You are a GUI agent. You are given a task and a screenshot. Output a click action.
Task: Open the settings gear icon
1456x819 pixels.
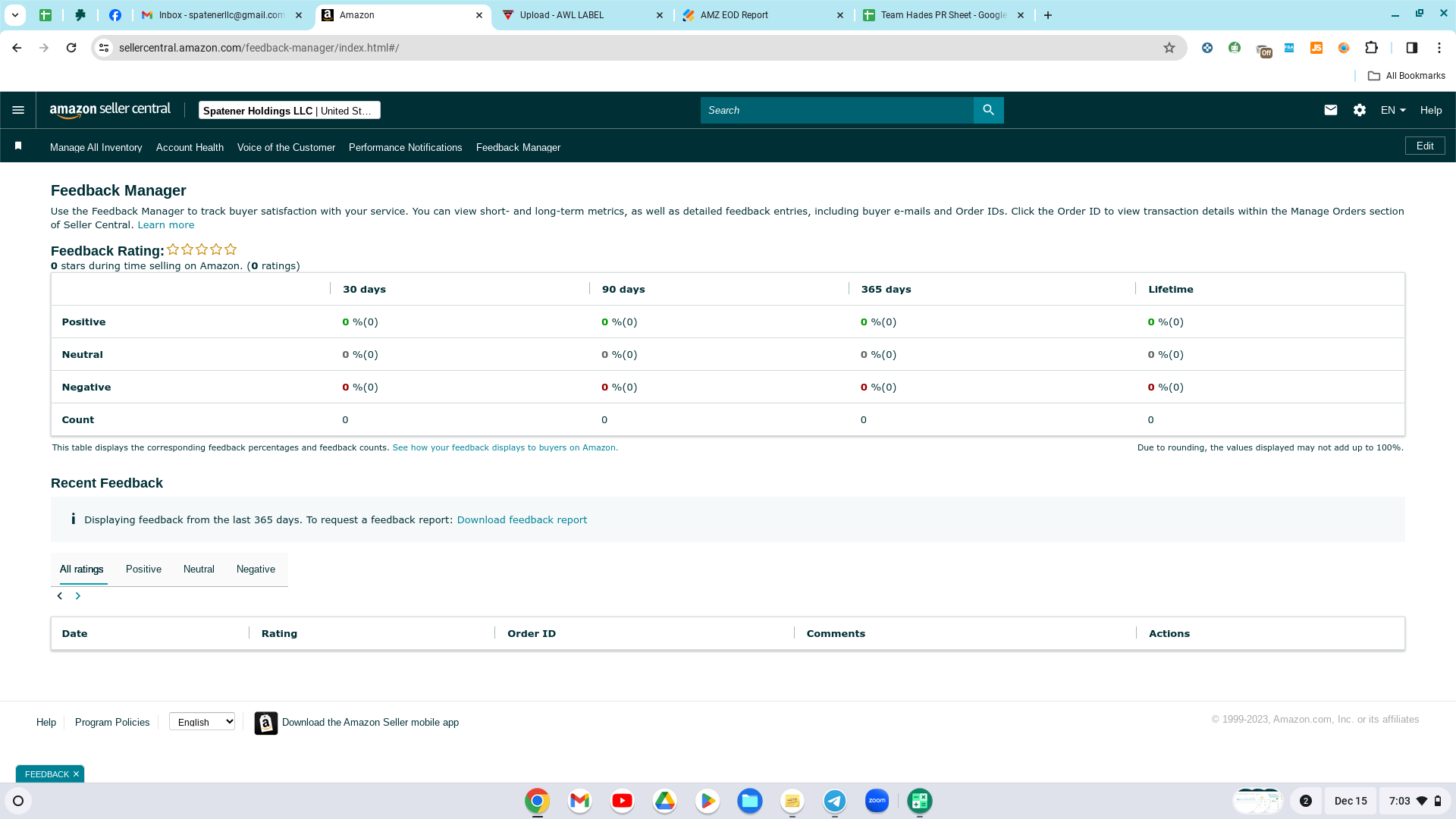tap(1359, 110)
